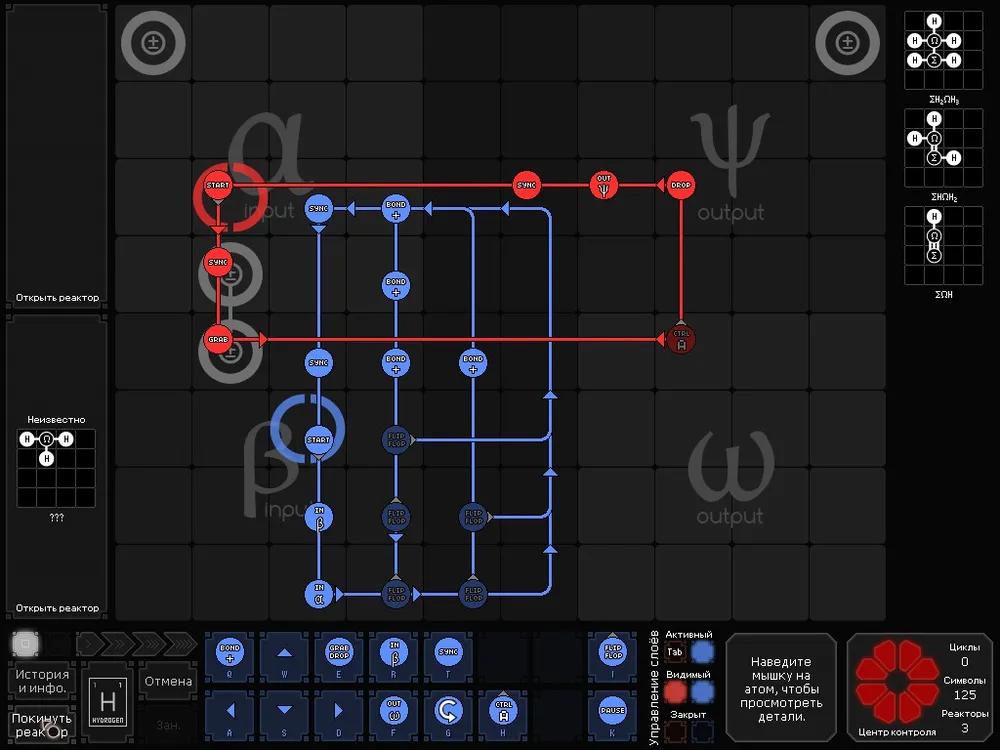The width and height of the screenshot is (1000, 750).
Task: Click the atom details hint text box
Action: click(781, 688)
